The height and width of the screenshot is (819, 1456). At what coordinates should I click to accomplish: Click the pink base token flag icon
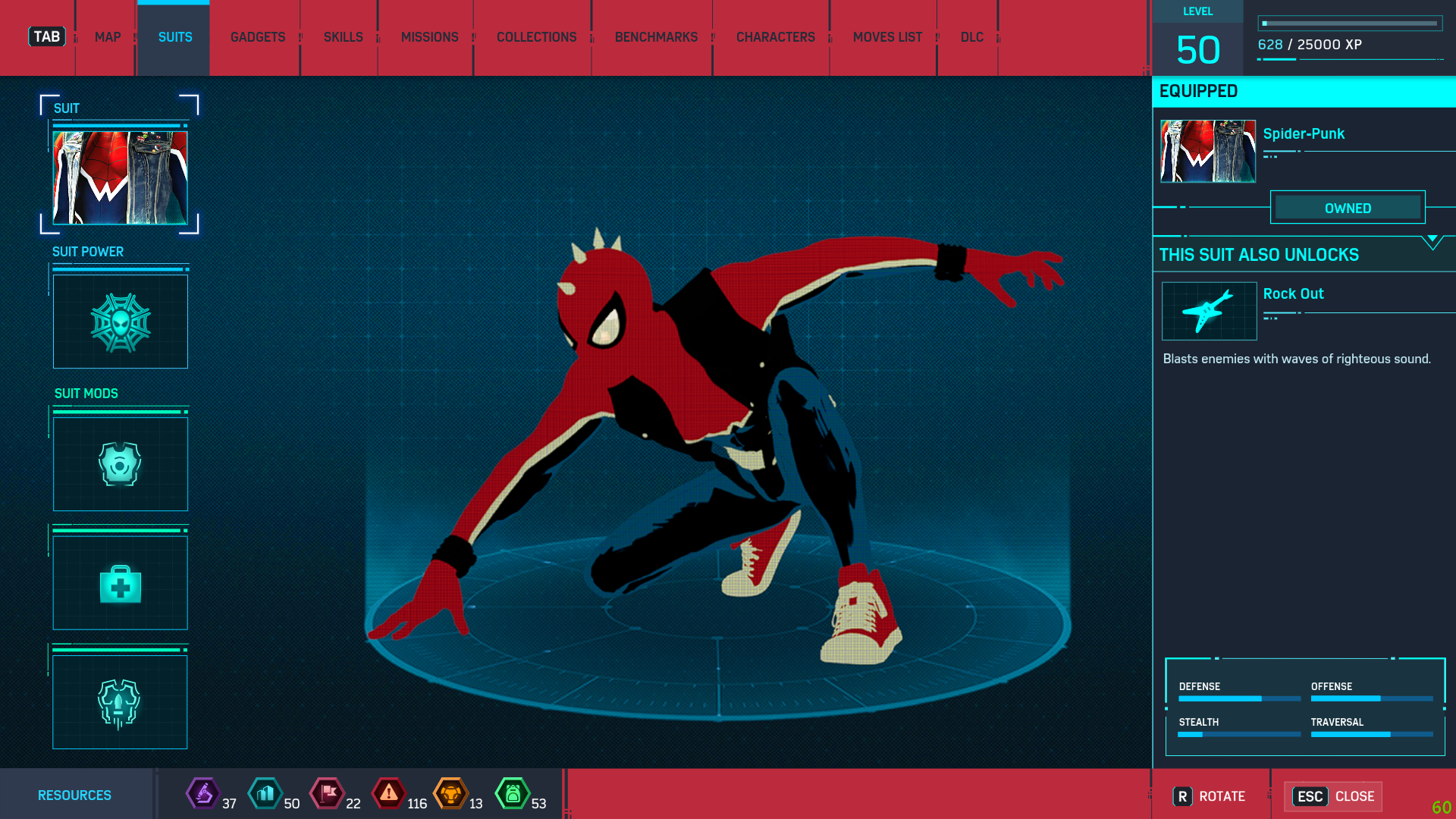click(x=328, y=794)
